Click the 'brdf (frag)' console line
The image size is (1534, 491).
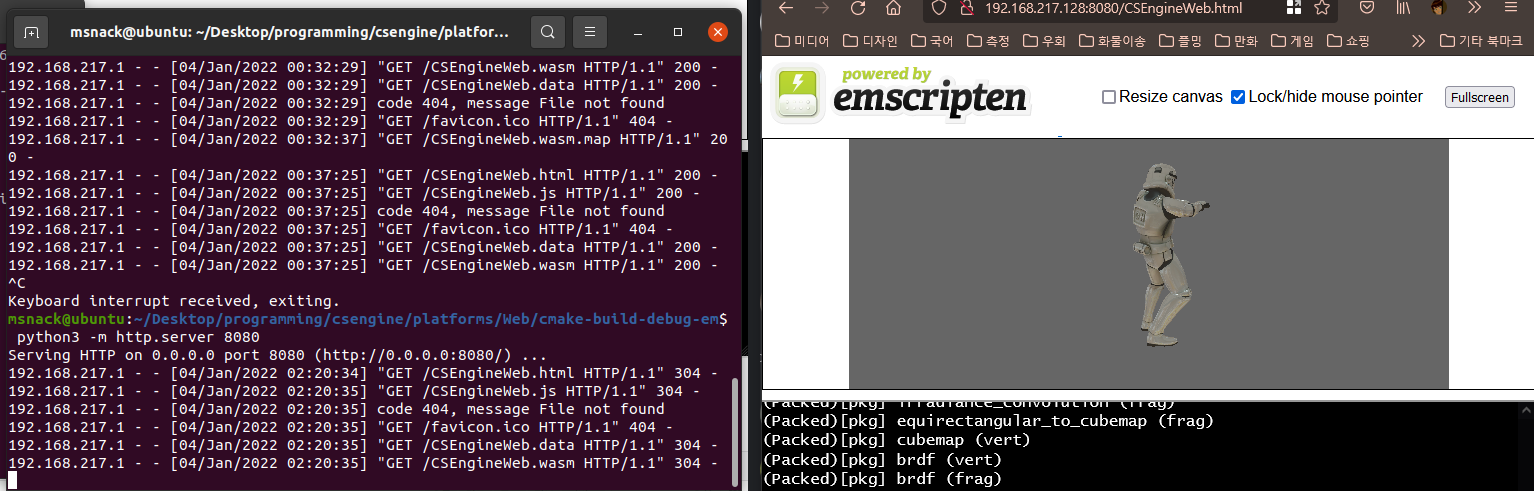click(x=881, y=480)
